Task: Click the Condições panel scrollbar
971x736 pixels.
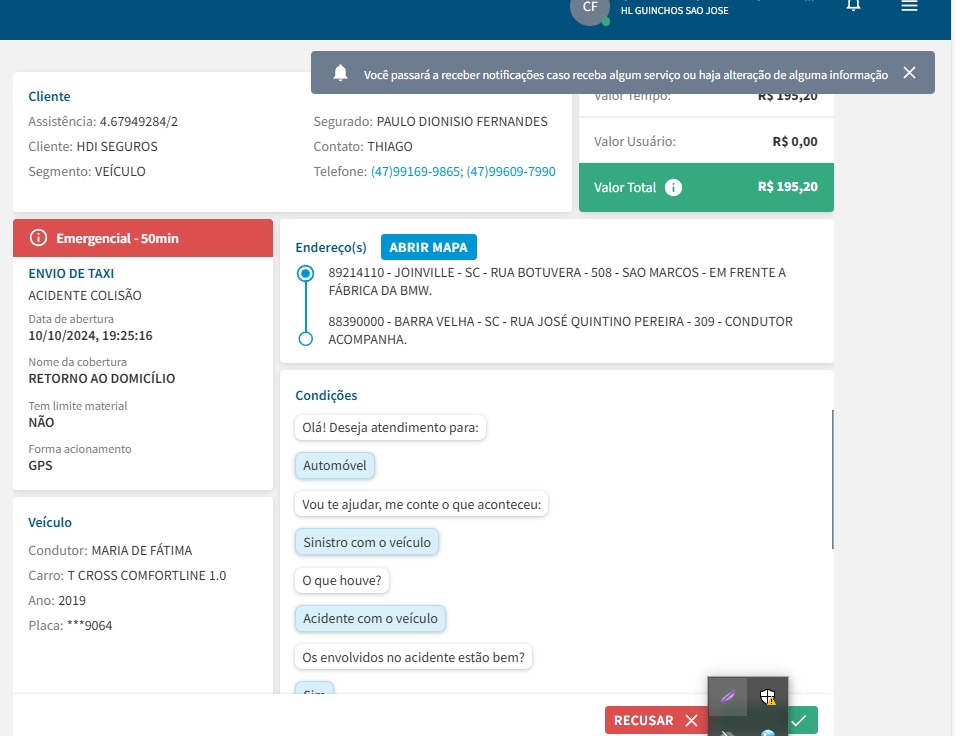Action: pos(832,480)
